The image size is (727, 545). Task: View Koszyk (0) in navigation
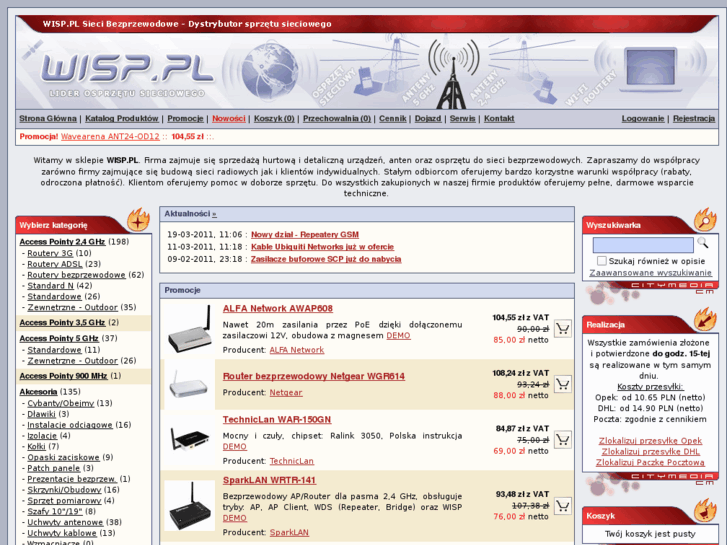pos(274,119)
